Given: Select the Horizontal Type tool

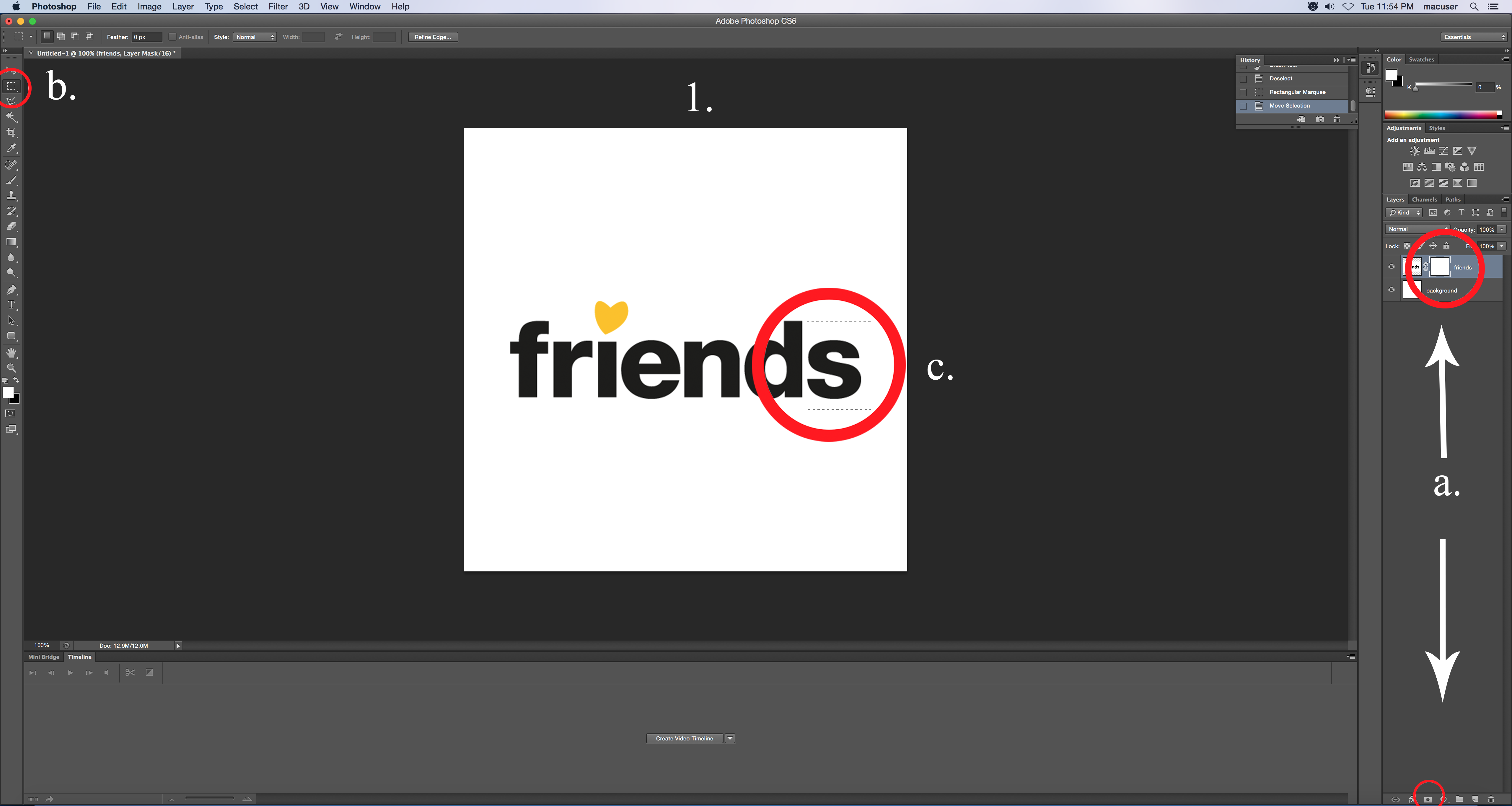Looking at the screenshot, I should point(11,305).
